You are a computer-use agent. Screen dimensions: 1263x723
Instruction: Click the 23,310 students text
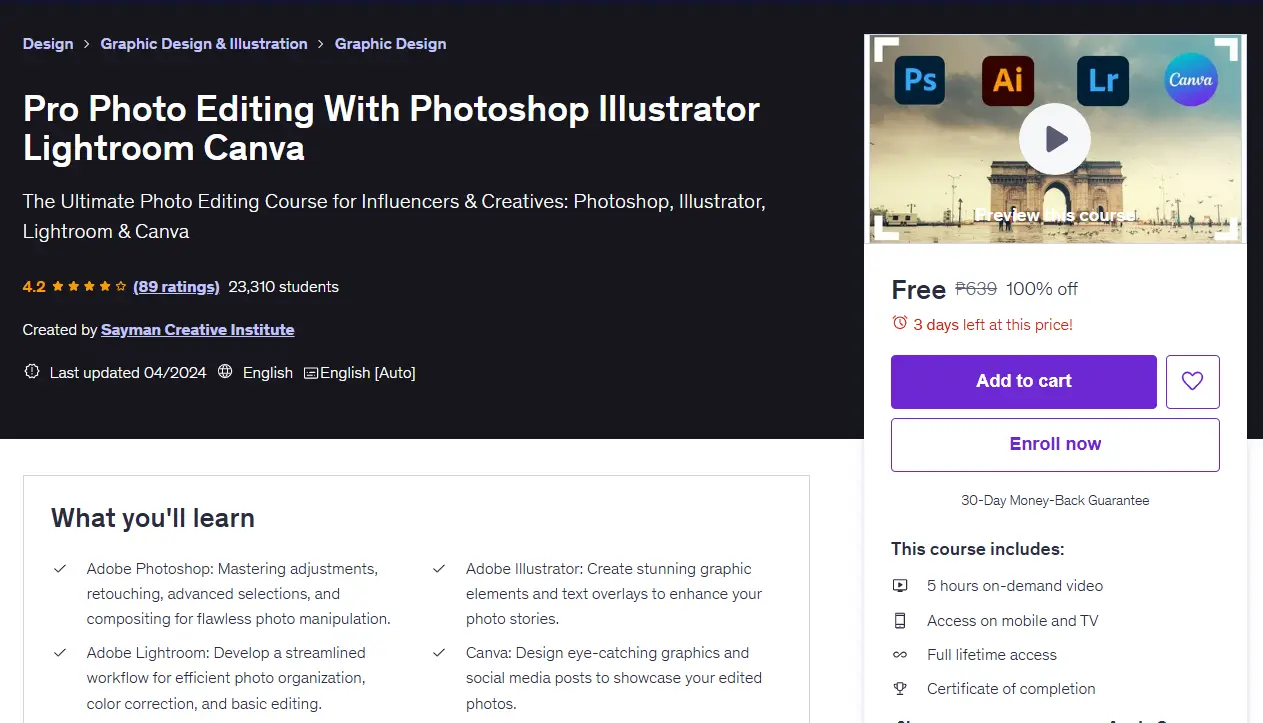pos(284,287)
